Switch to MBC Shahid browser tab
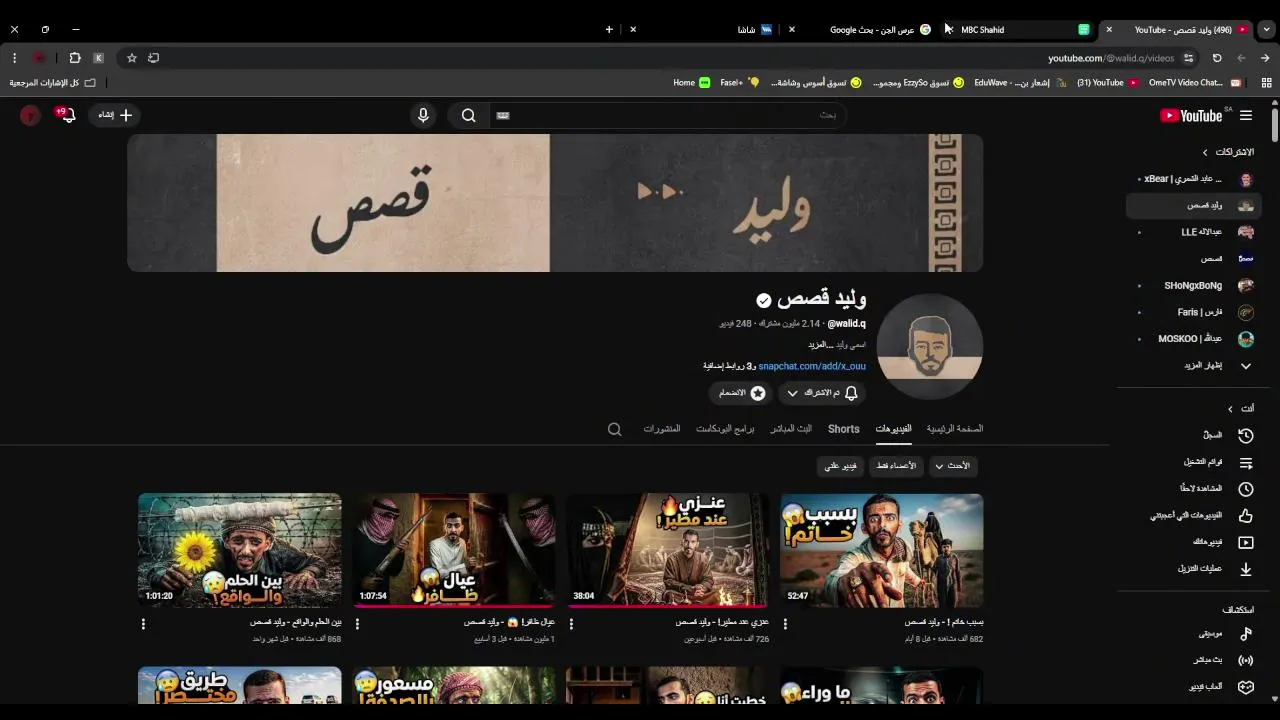 click(1020, 30)
